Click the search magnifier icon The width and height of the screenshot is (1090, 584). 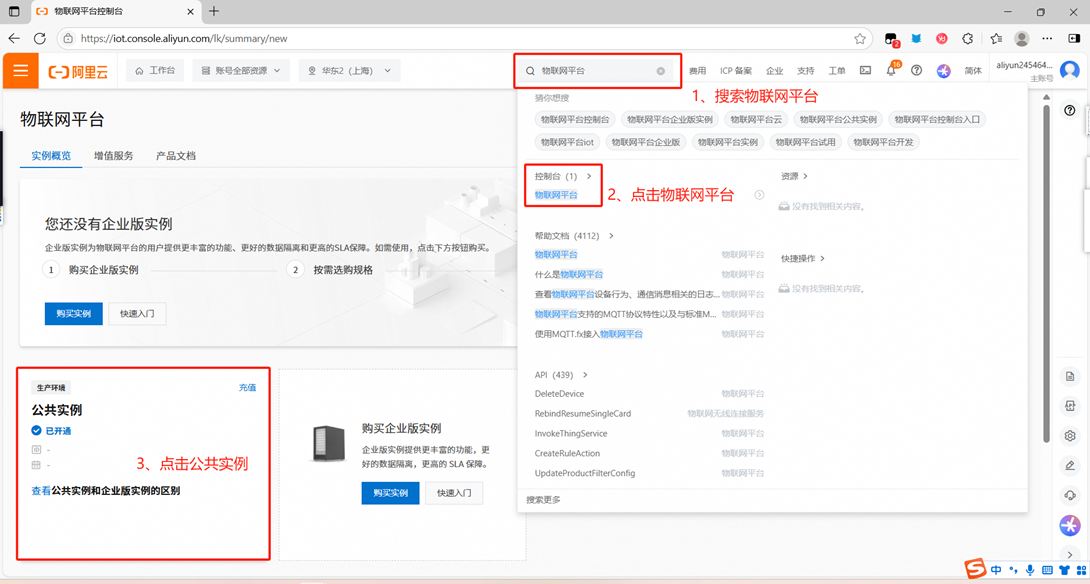click(530, 71)
